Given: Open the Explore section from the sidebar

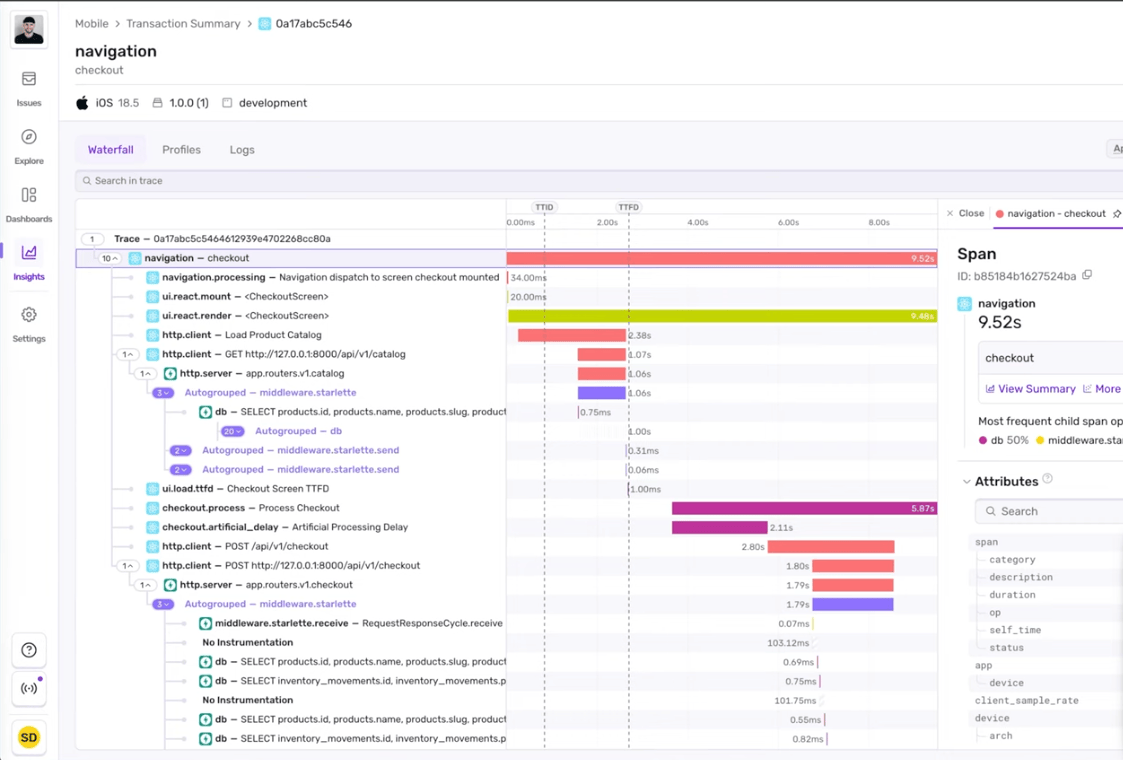Looking at the screenshot, I should pyautogui.click(x=28, y=142).
